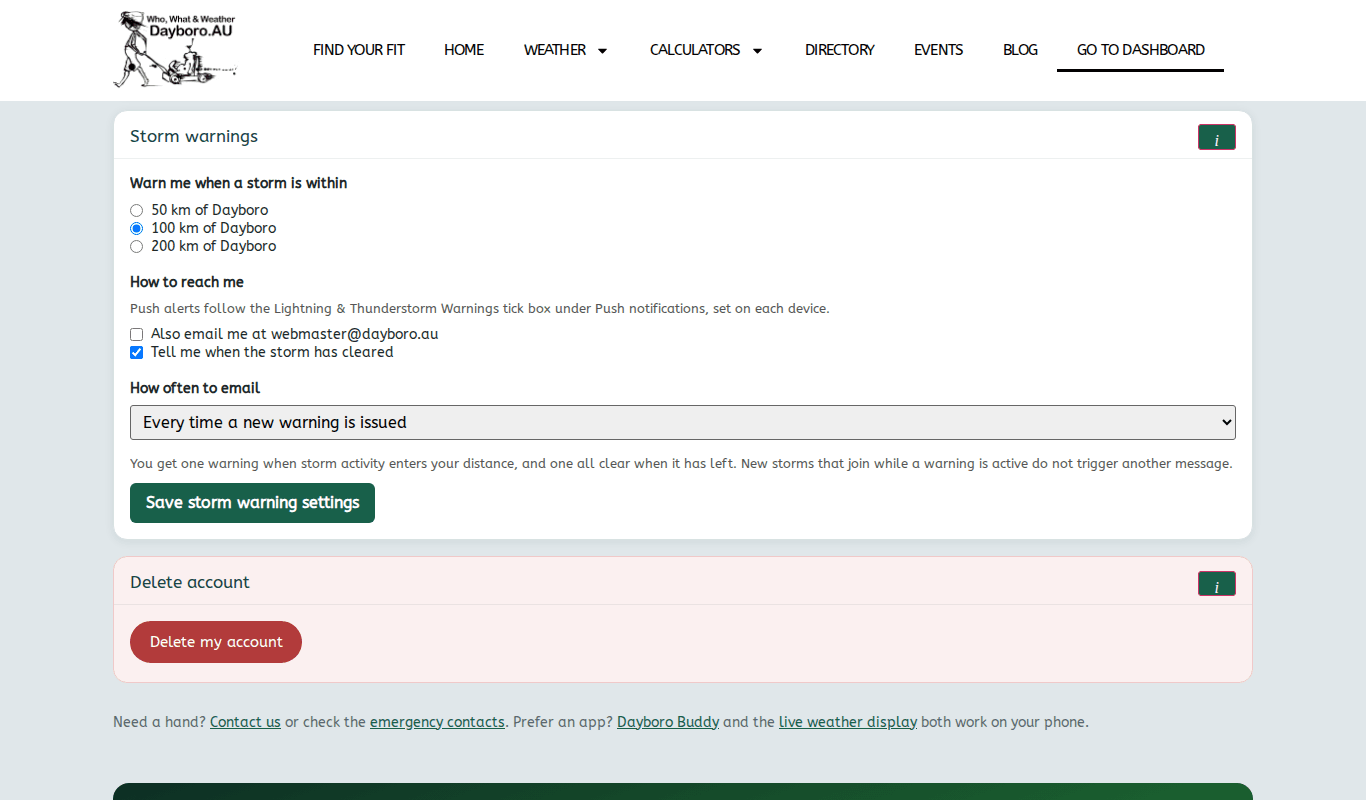Image resolution: width=1366 pixels, height=800 pixels.
Task: Click the 'Storm warnings' heading text
Action: click(194, 136)
